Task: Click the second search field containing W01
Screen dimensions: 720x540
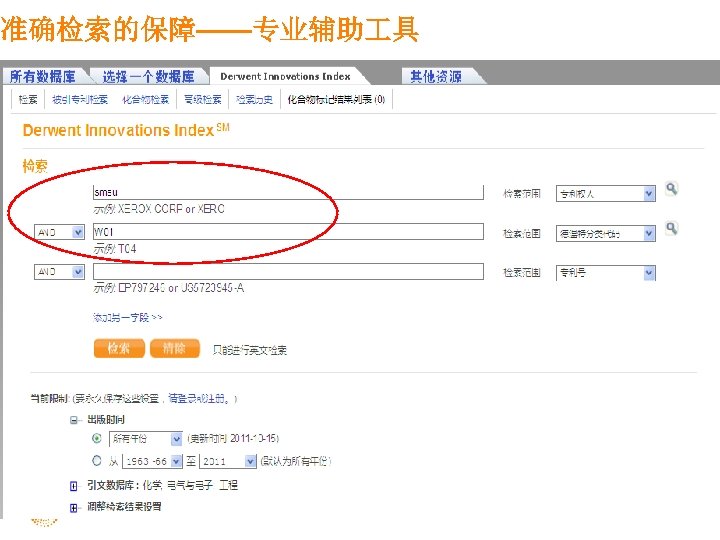Action: tap(288, 231)
